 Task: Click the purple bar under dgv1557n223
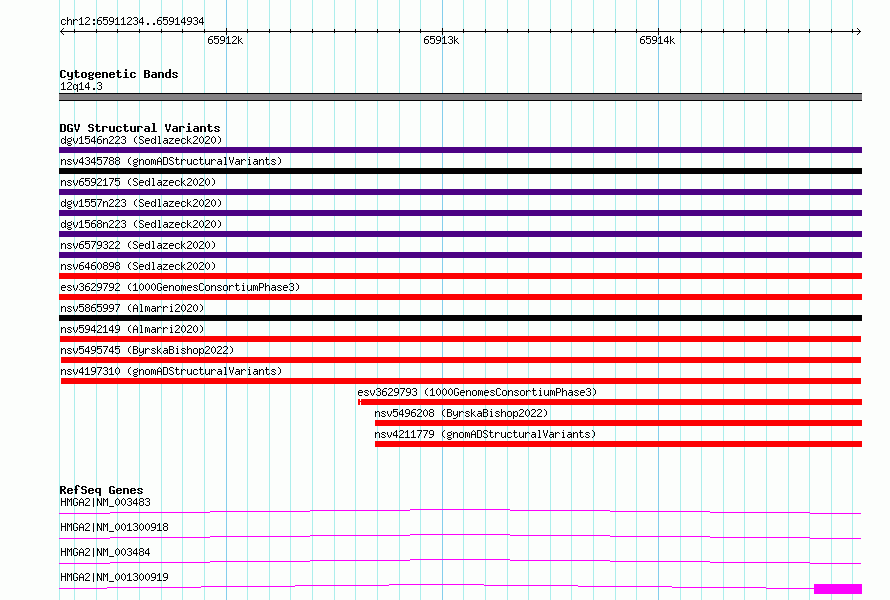(x=460, y=213)
